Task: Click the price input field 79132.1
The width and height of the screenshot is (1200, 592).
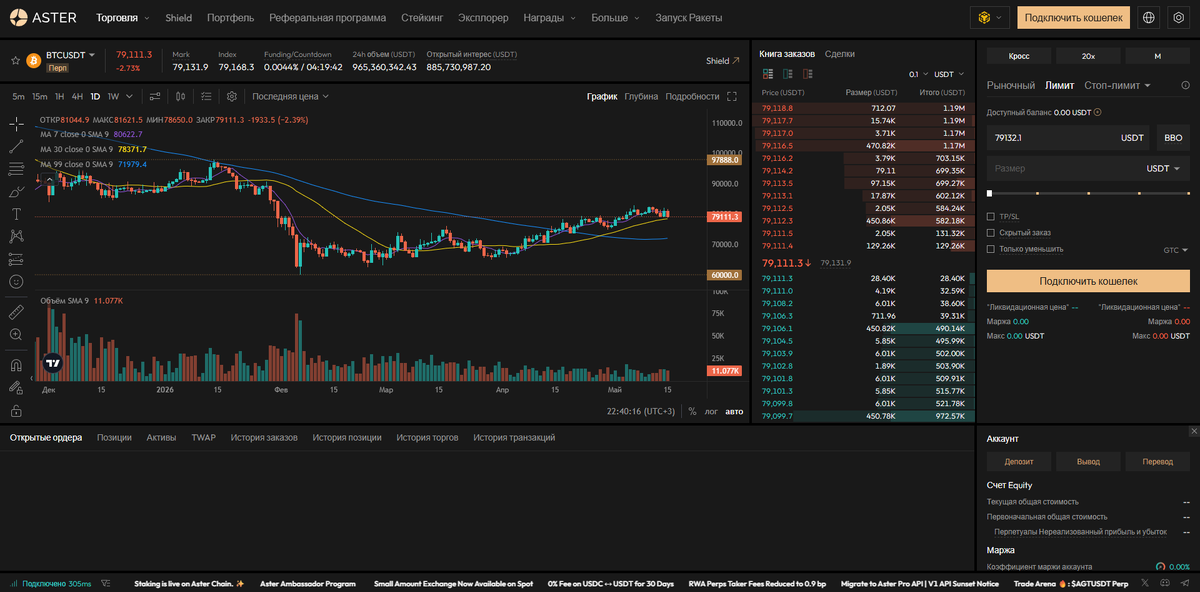Action: click(x=1068, y=138)
